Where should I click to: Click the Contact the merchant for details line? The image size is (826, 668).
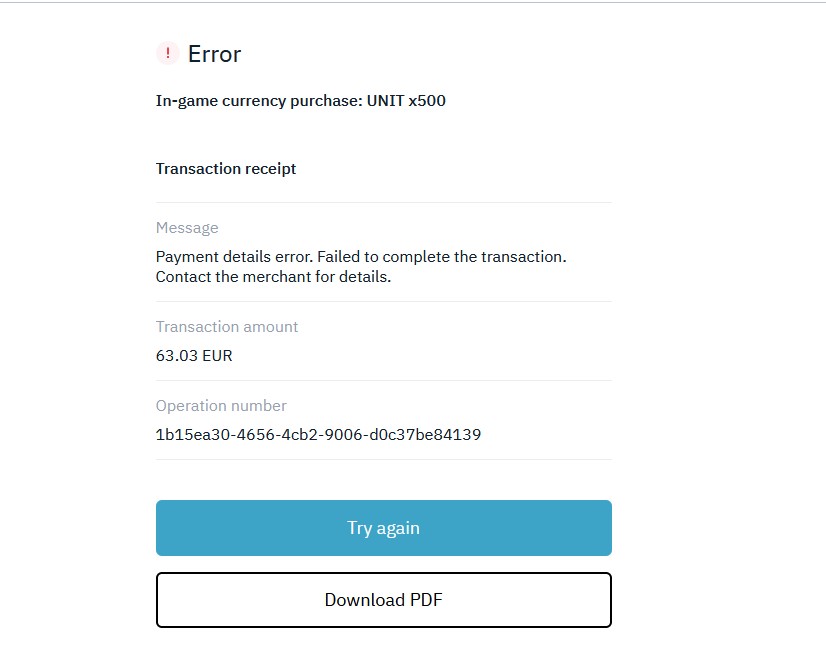pyautogui.click(x=273, y=277)
